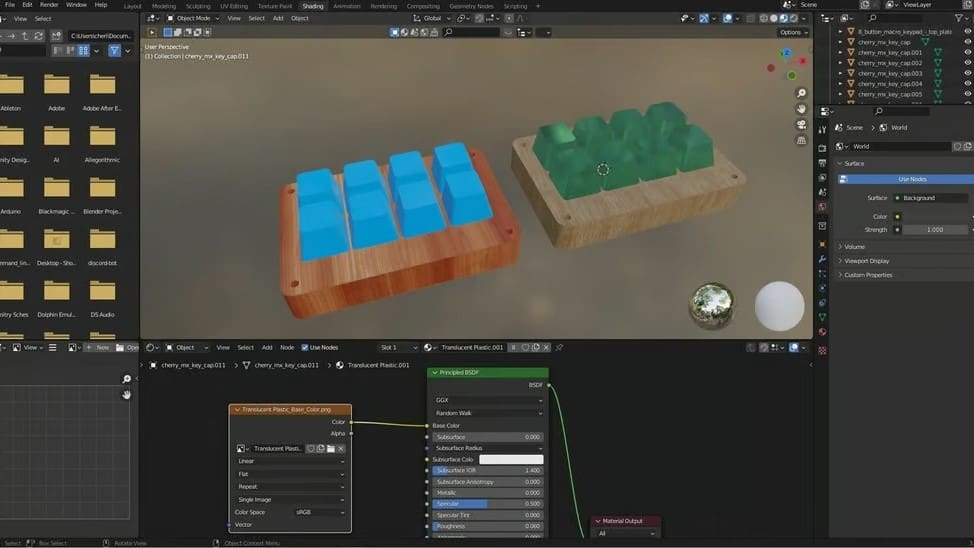Pin the node editor material
The width and height of the screenshot is (974, 548).
coord(559,348)
